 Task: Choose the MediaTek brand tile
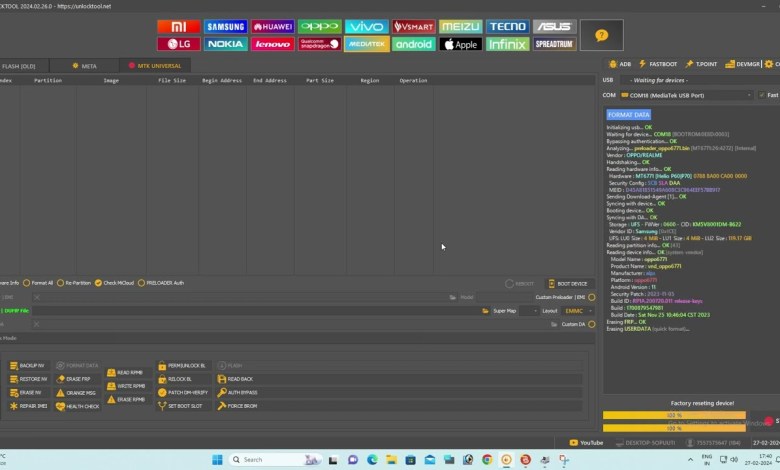point(367,44)
